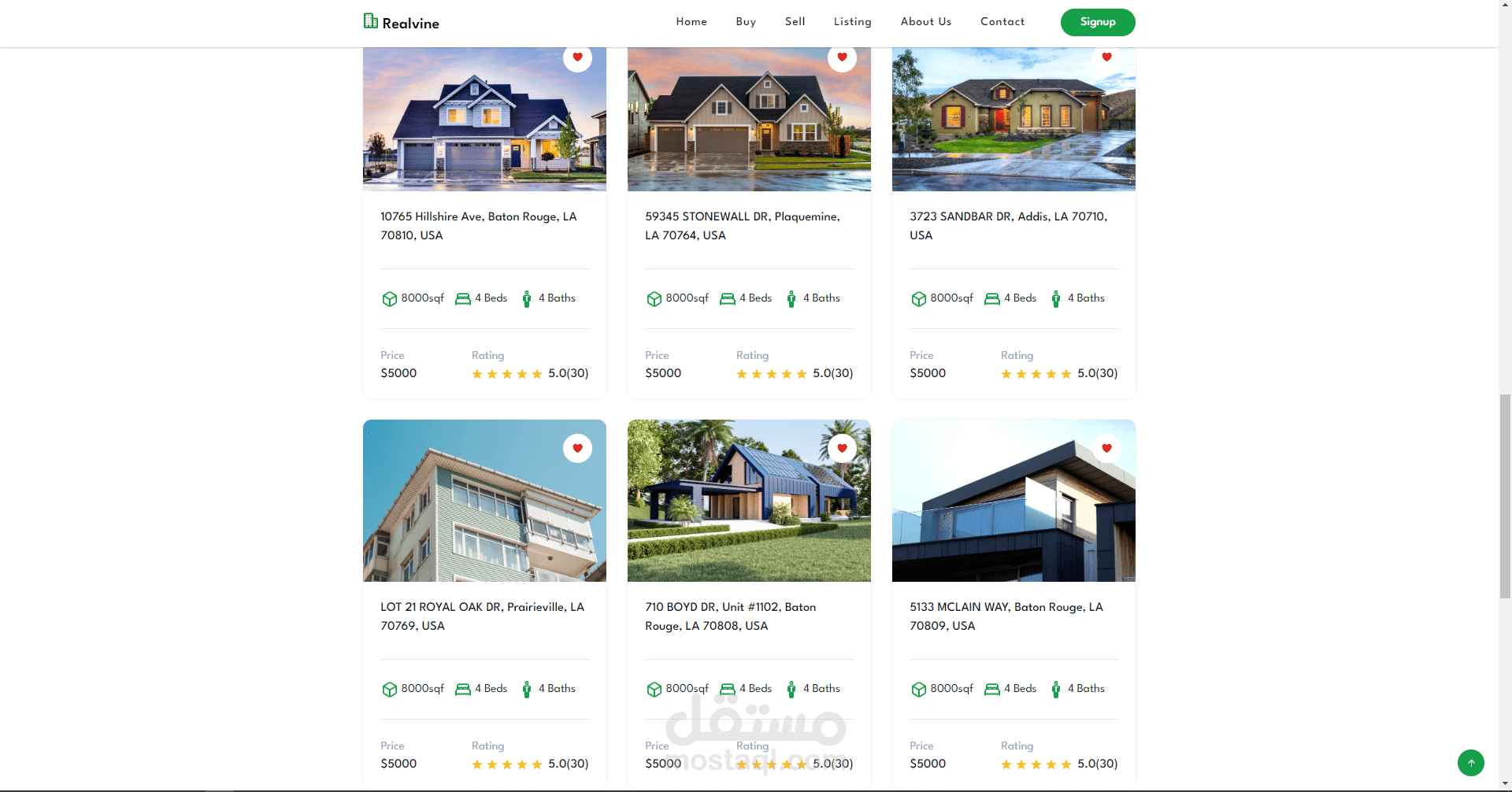Click the bath icon on SANDBAR DR listing
This screenshot has height=792, width=1512.
pyautogui.click(x=1056, y=299)
